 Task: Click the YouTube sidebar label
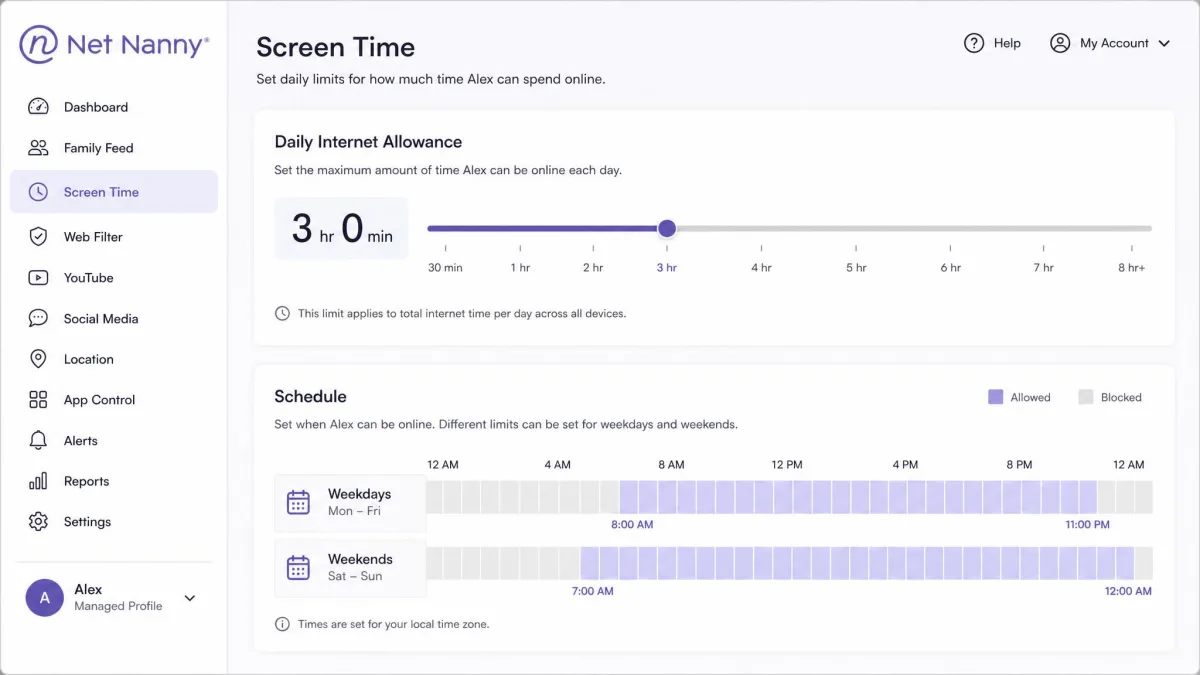coord(89,278)
